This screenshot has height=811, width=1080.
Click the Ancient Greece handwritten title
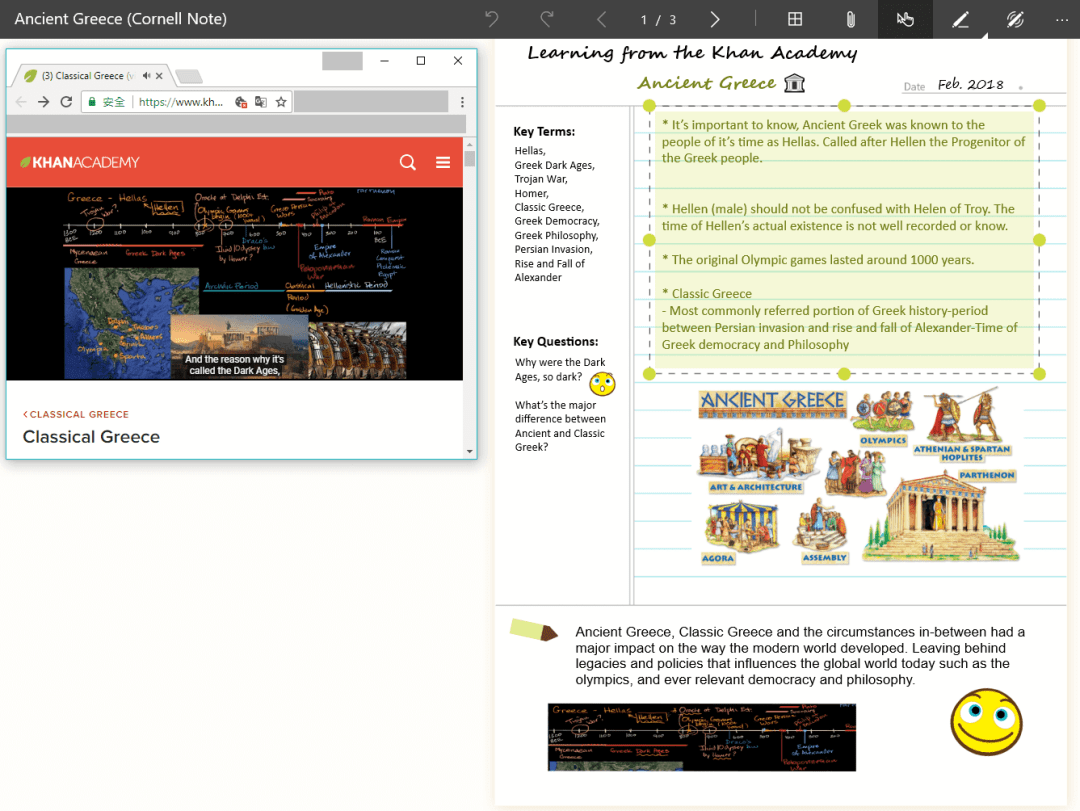[x=707, y=83]
